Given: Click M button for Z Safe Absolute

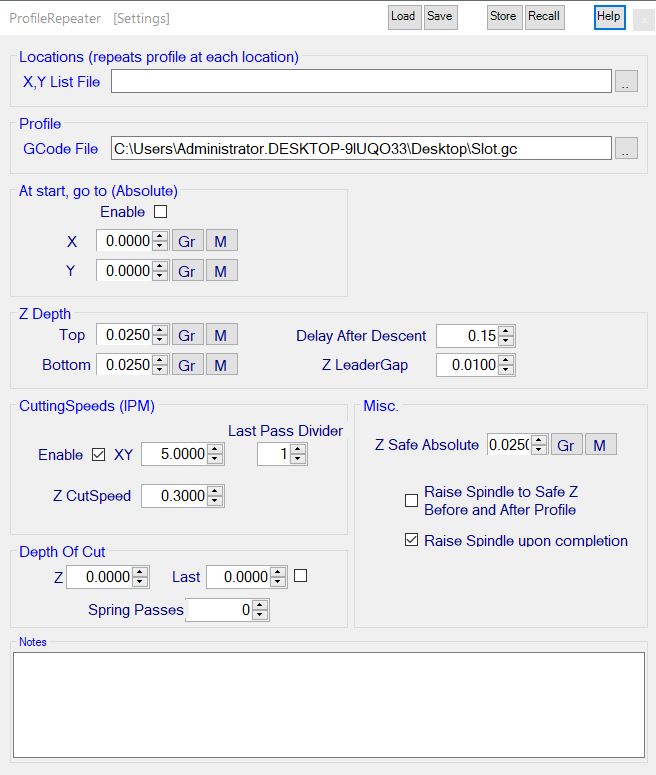Looking at the screenshot, I should pyautogui.click(x=600, y=445).
